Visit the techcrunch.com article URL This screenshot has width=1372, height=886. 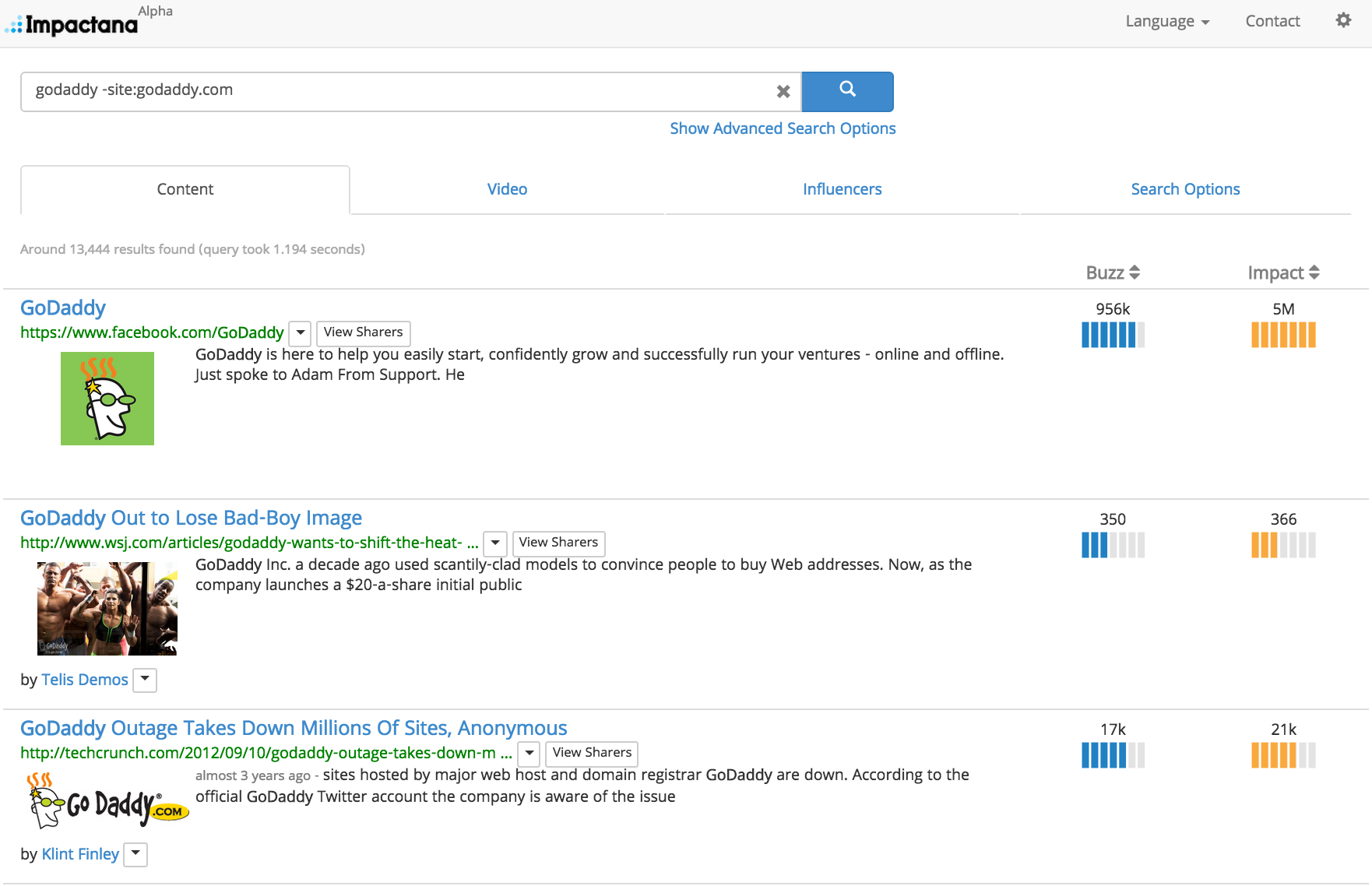point(266,753)
